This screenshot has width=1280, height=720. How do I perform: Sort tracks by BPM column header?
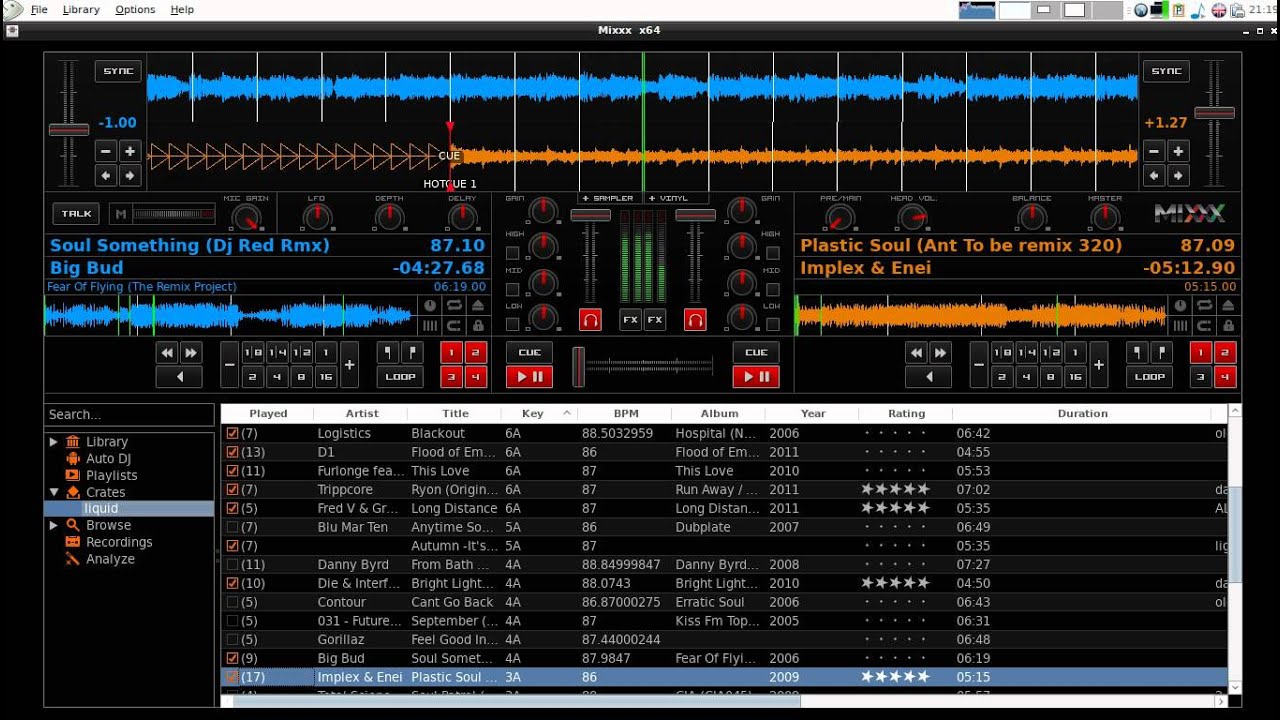(x=626, y=413)
